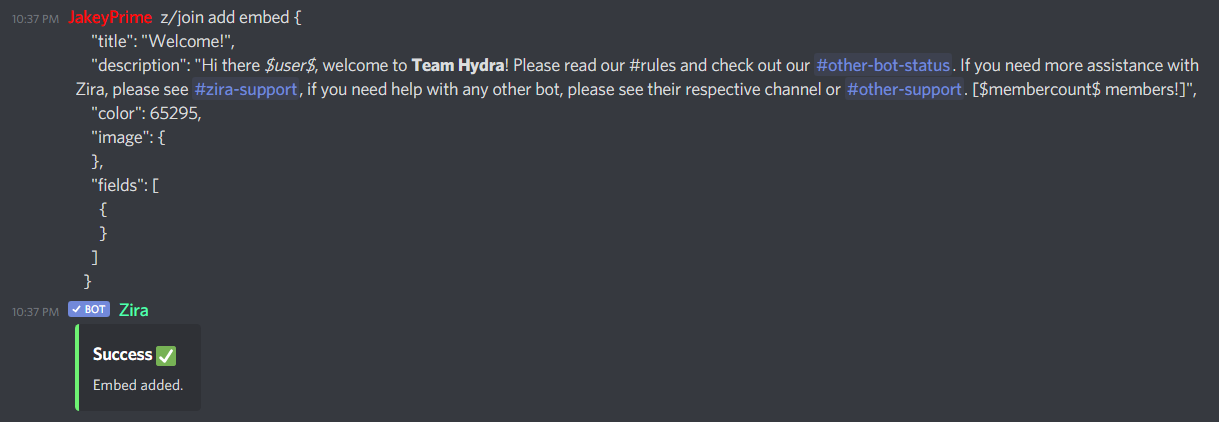This screenshot has height=422, width=1219.
Task: Click the "Embed added." description text
Action: coord(138,385)
